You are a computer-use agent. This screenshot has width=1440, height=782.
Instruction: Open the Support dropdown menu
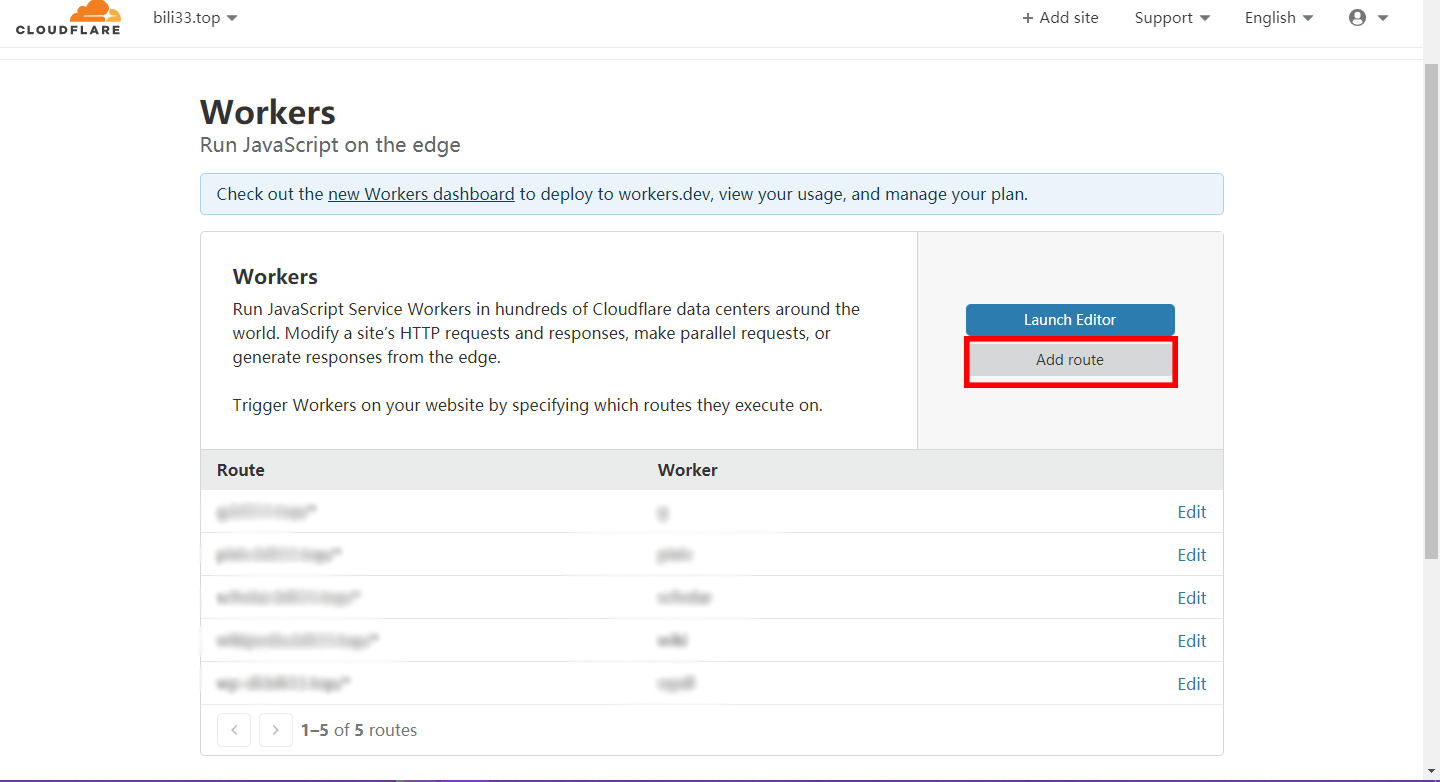pyautogui.click(x=1172, y=18)
